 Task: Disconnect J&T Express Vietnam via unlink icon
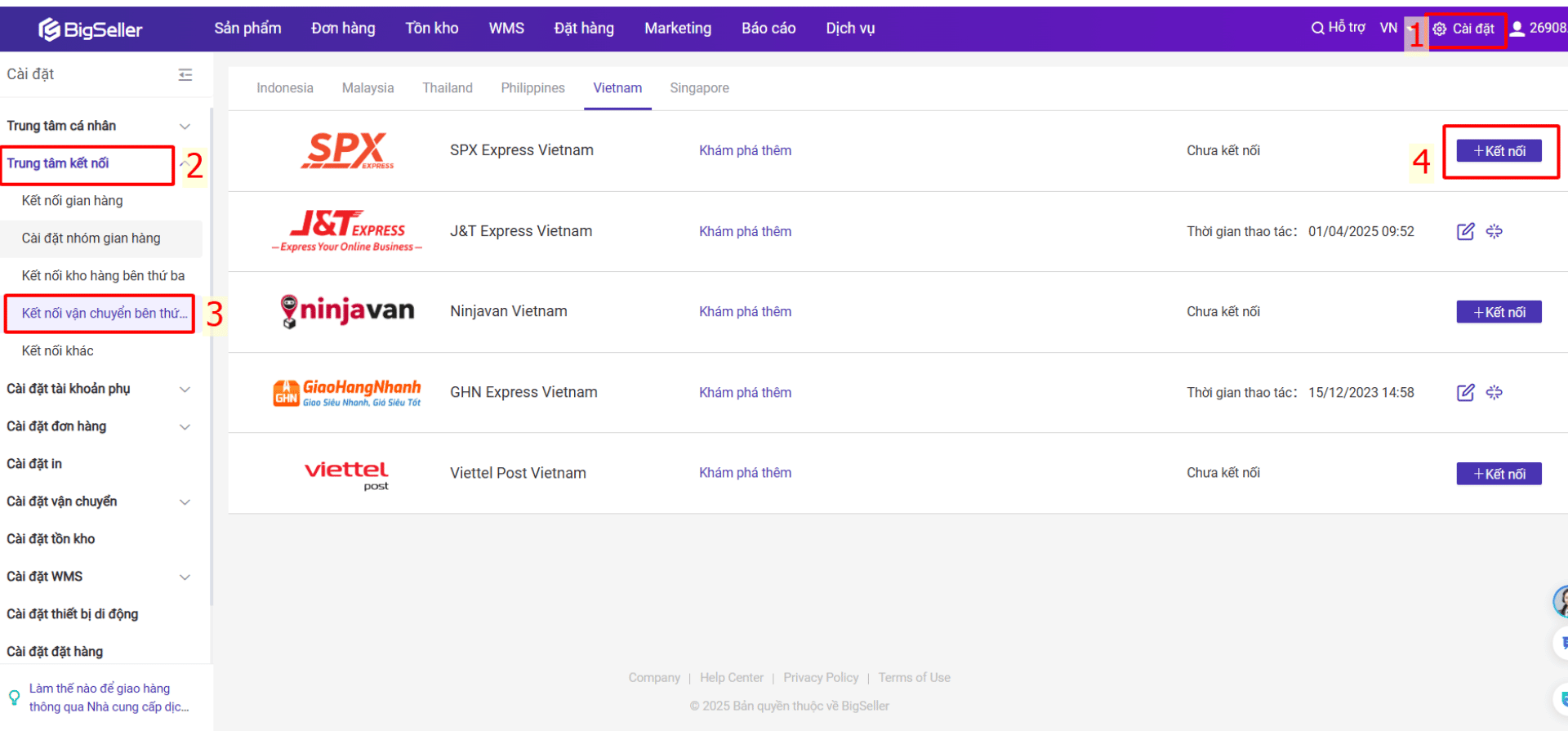[x=1494, y=231]
